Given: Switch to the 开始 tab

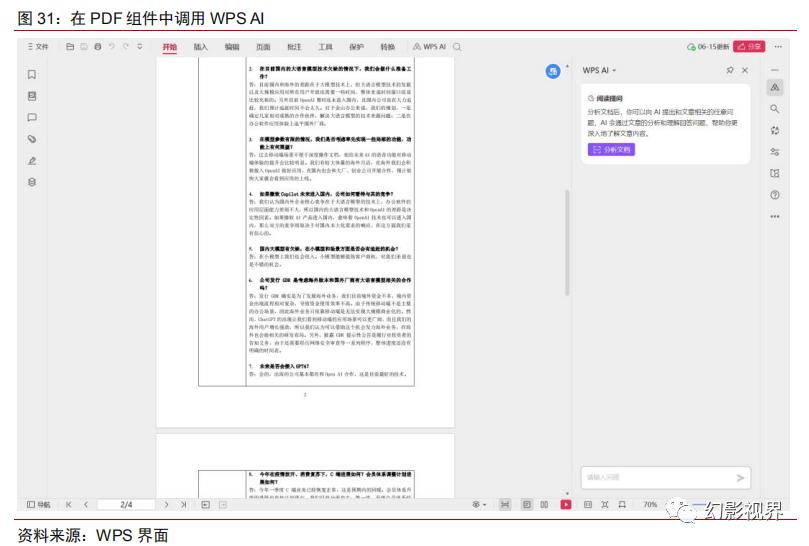Looking at the screenshot, I should tap(170, 47).
